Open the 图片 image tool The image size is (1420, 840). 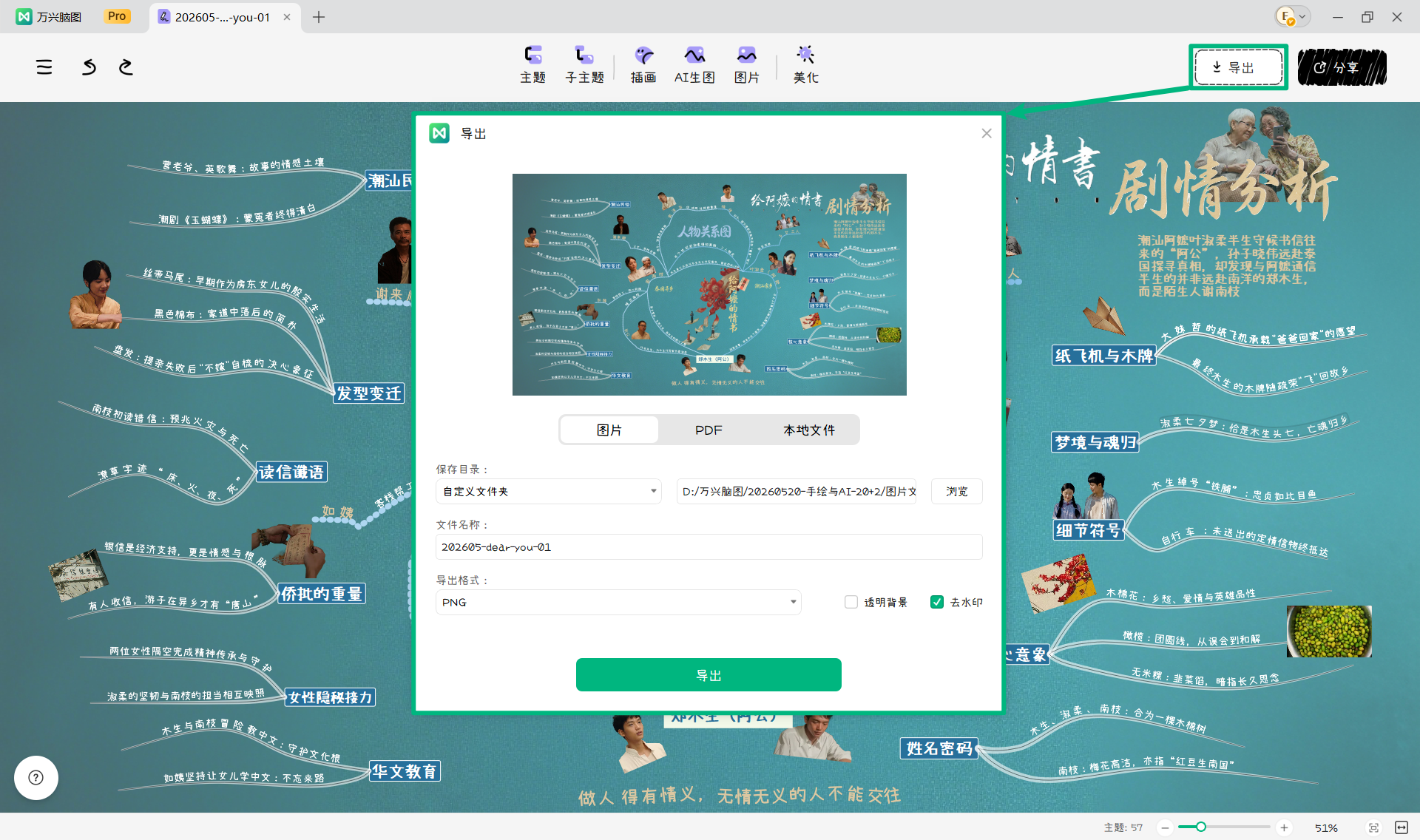click(x=747, y=64)
